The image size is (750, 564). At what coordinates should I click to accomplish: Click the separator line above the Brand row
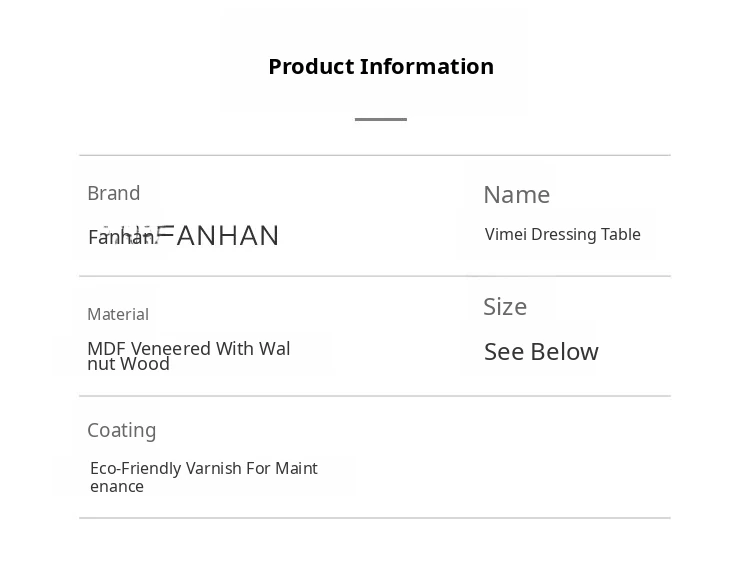pos(374,155)
